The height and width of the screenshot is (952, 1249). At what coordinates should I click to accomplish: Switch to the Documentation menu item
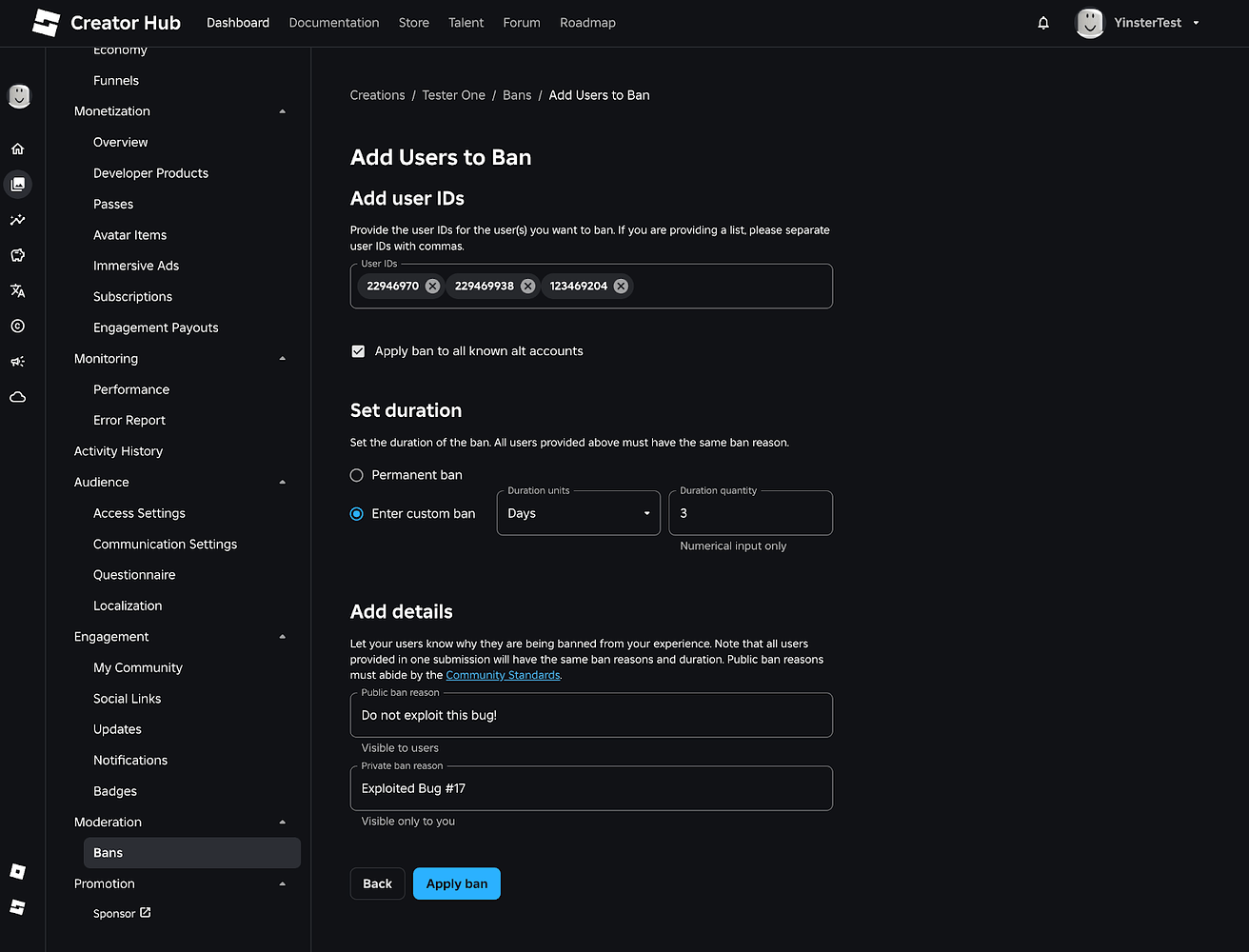[x=334, y=22]
